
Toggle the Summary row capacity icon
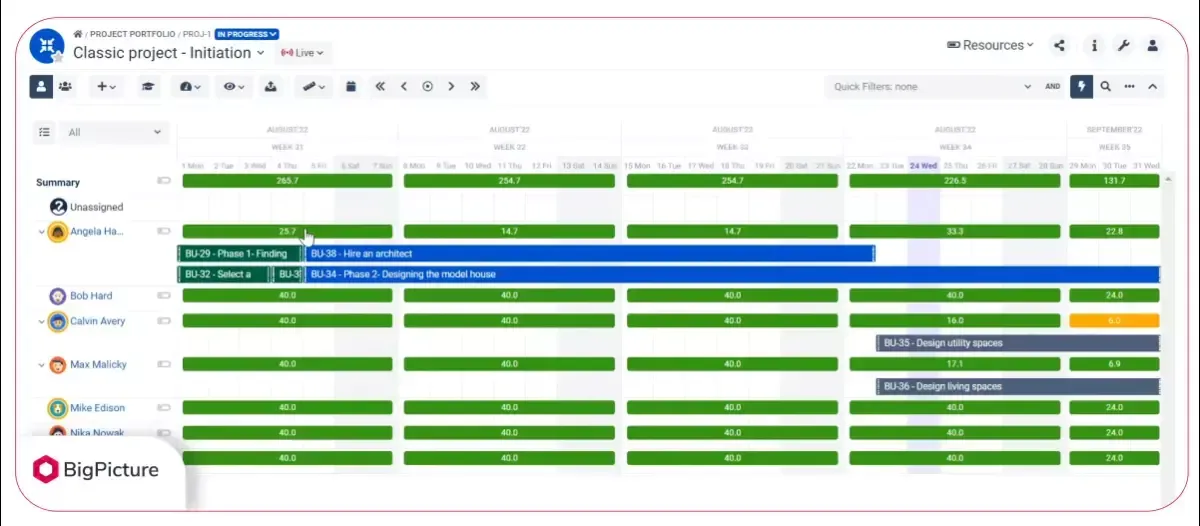[164, 182]
